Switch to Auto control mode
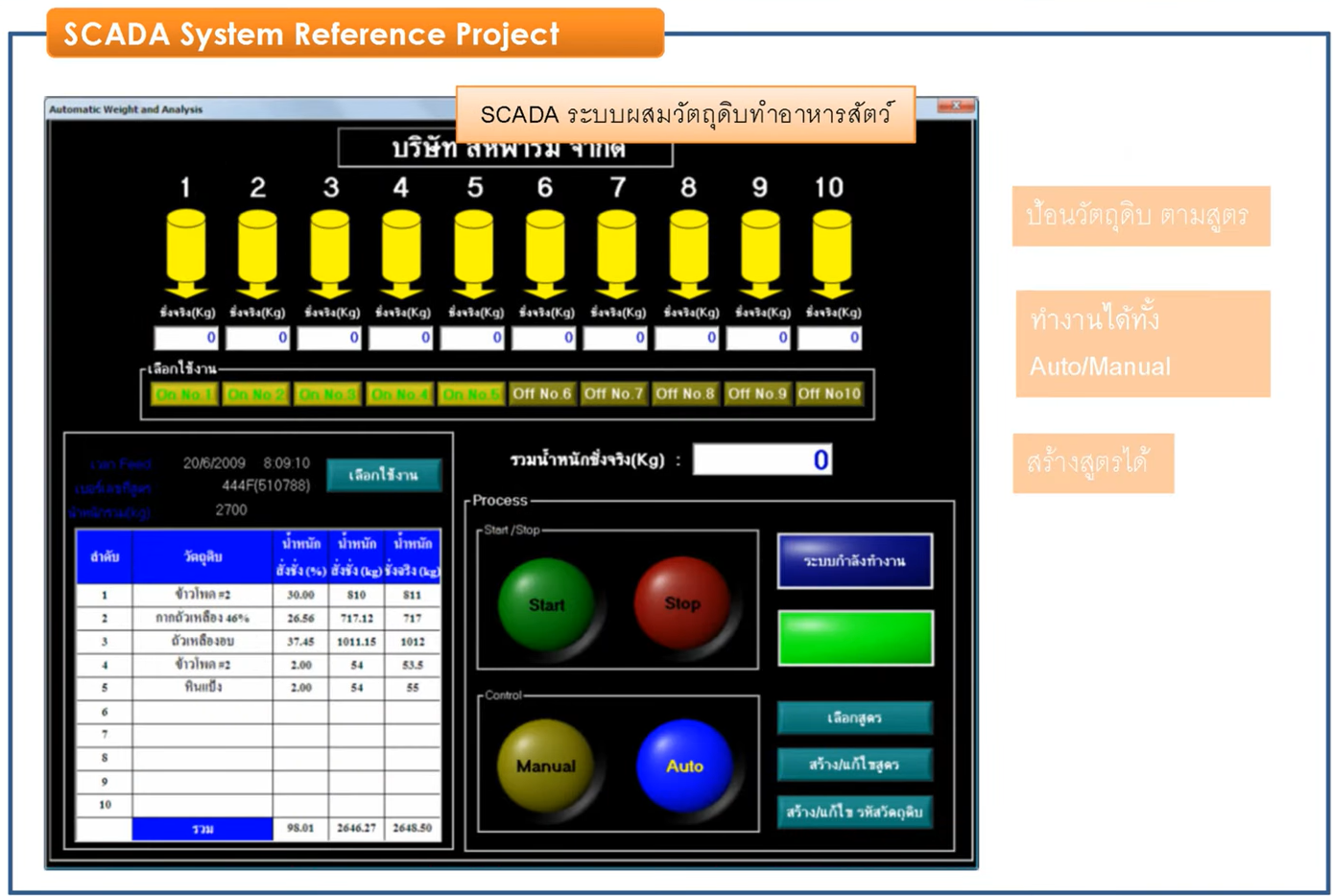This screenshot has height=896, width=1333. (684, 766)
